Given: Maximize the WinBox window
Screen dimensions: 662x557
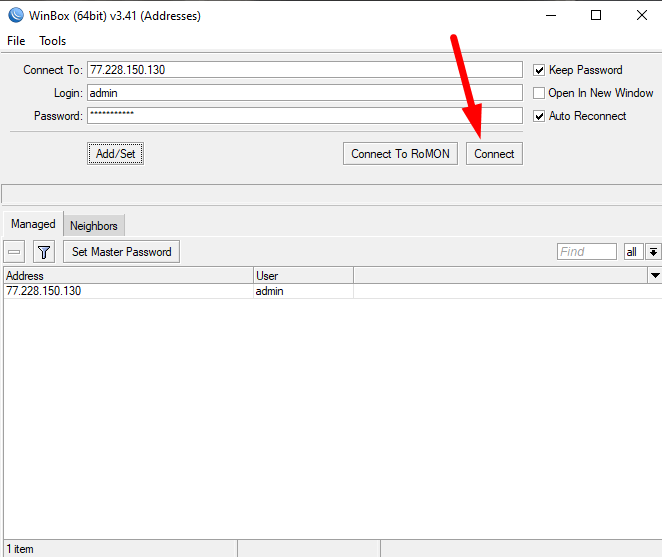Looking at the screenshot, I should tap(596, 16).
